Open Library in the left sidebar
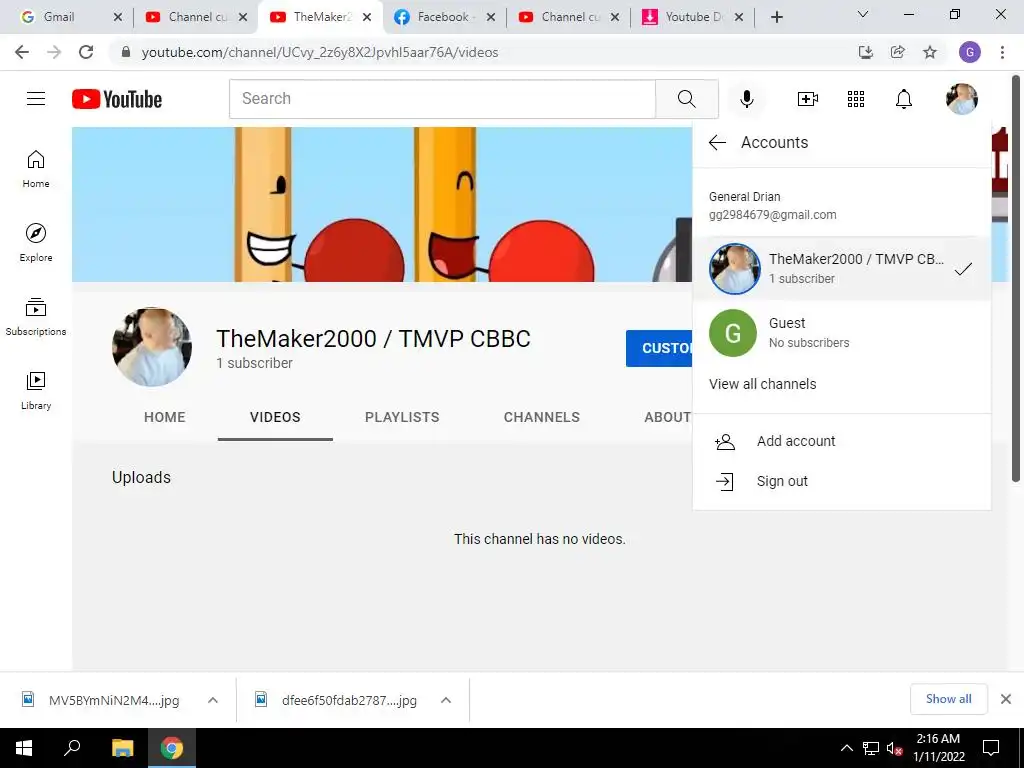 pos(36,391)
